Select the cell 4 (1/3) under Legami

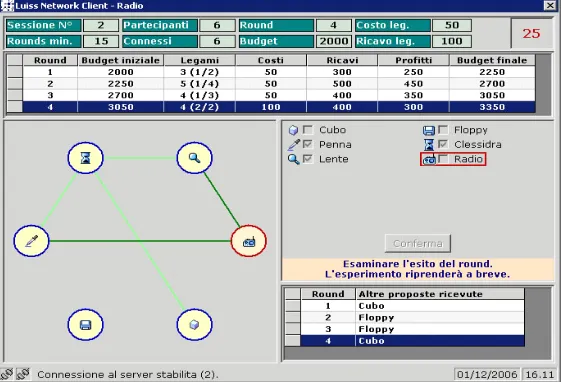pos(200,95)
